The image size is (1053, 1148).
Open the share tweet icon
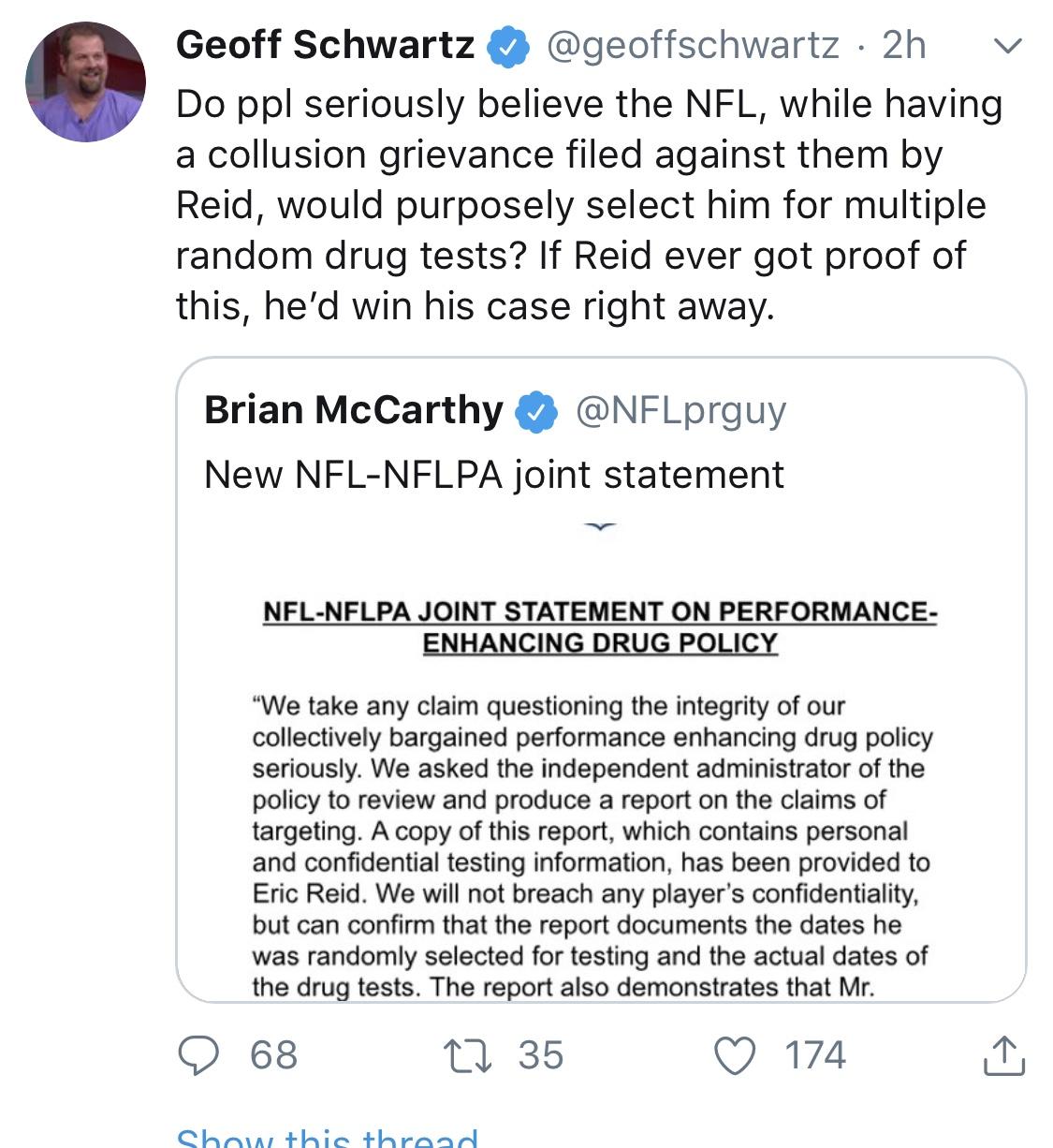(x=1003, y=1055)
